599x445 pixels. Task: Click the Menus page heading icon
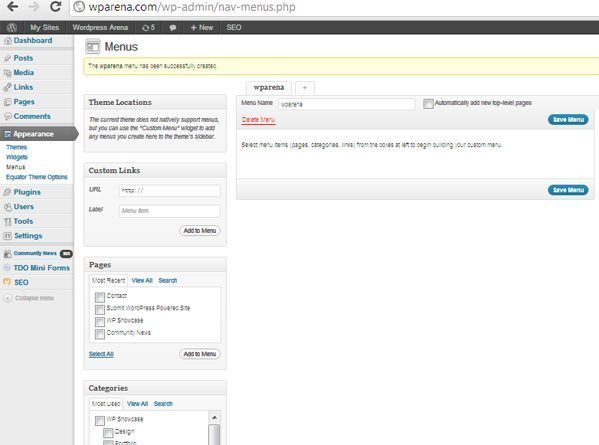tap(92, 47)
